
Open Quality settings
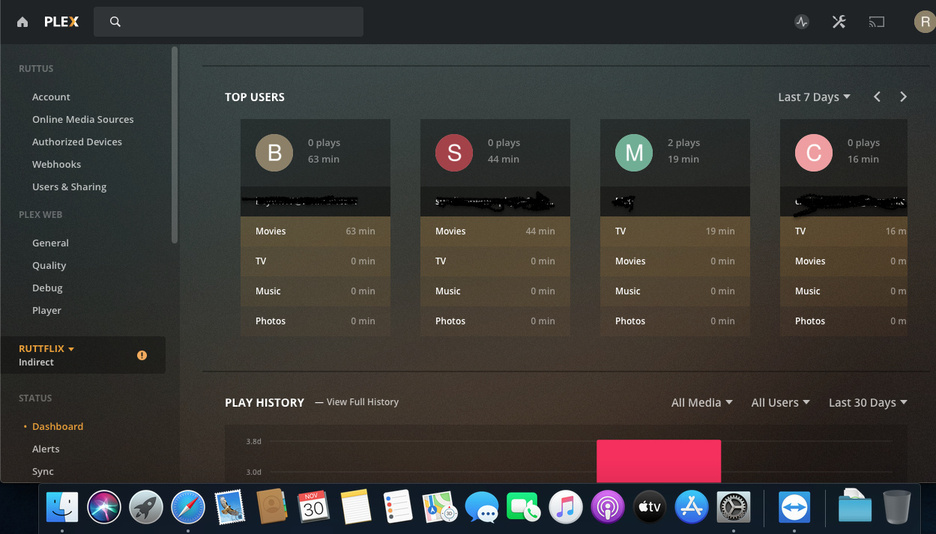[49, 266]
